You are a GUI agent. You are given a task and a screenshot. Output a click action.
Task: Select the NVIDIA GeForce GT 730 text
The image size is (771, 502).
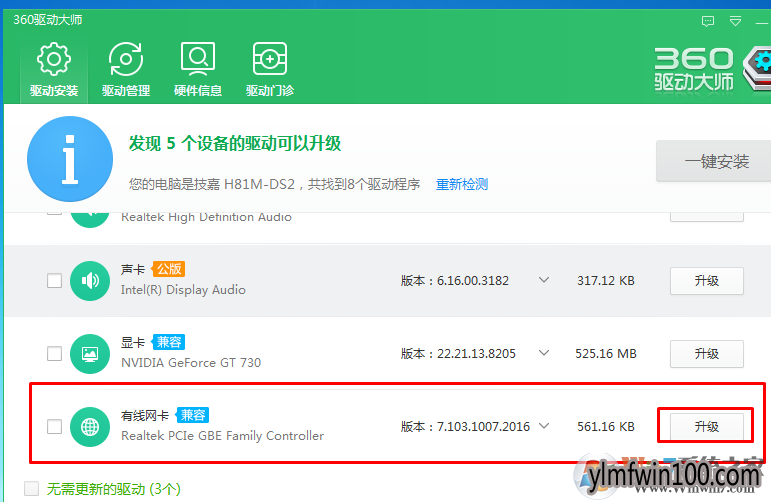191,363
